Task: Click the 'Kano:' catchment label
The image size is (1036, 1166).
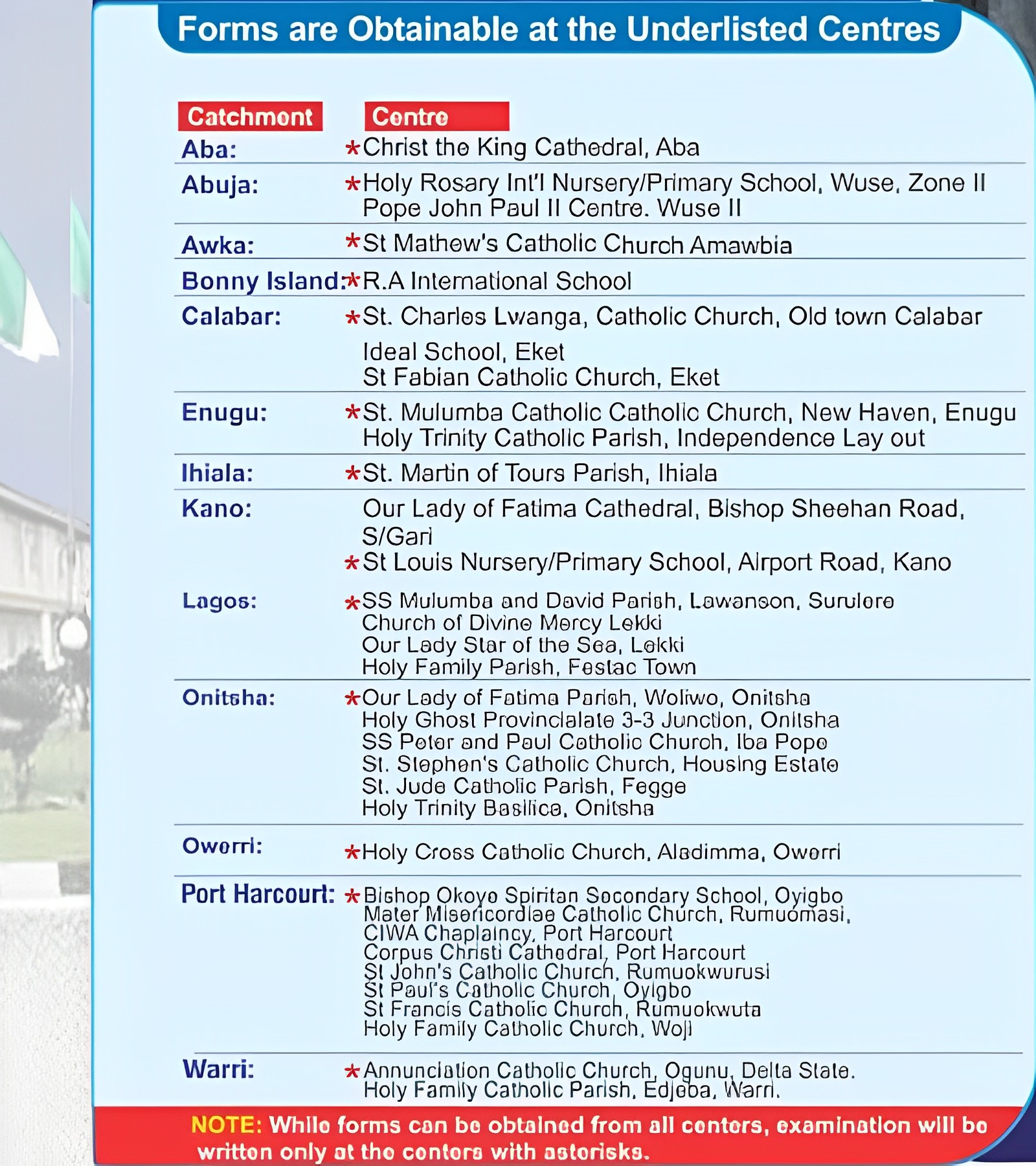Action: (216, 509)
